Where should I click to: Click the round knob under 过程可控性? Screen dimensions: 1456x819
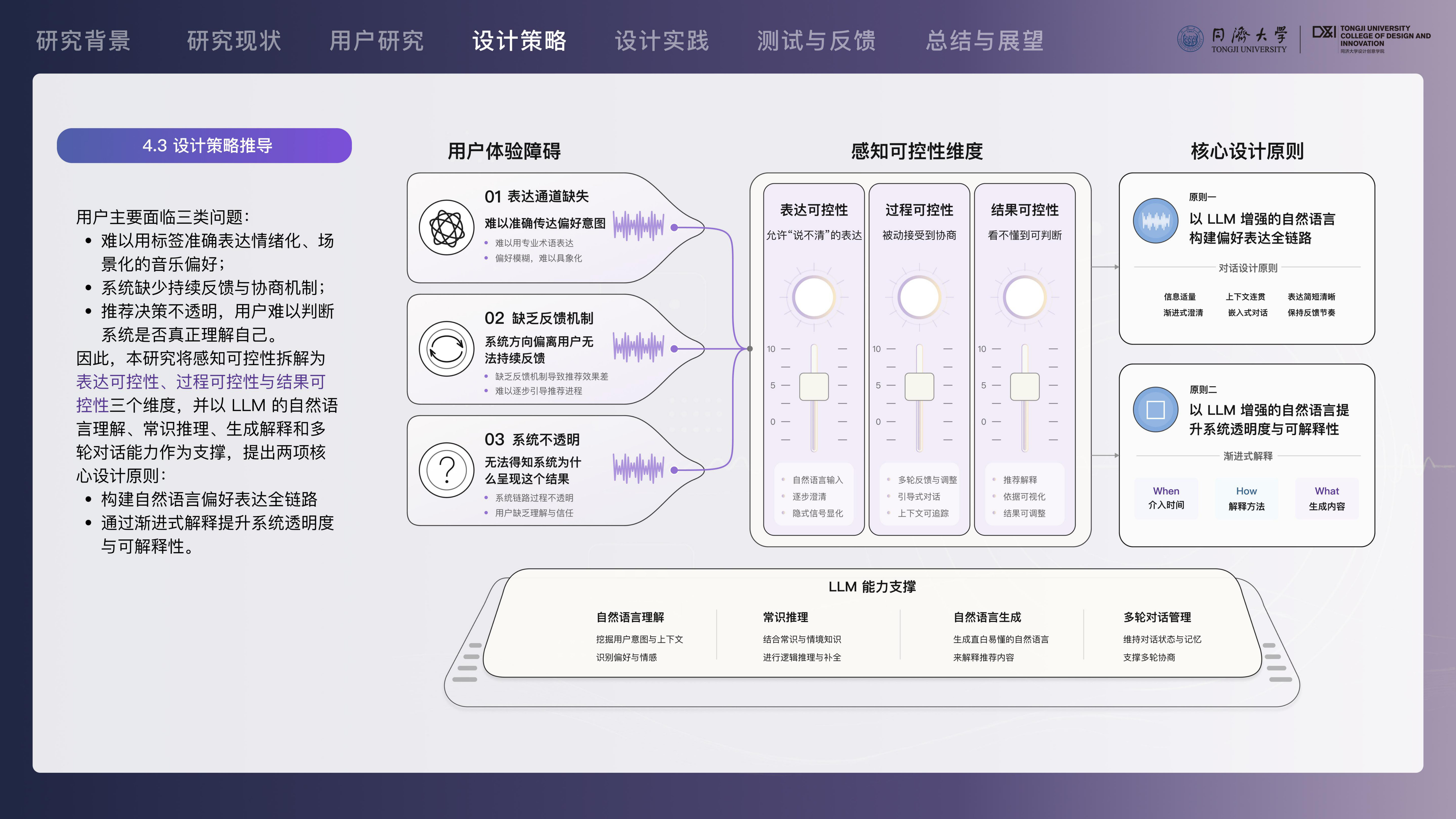pos(919,297)
